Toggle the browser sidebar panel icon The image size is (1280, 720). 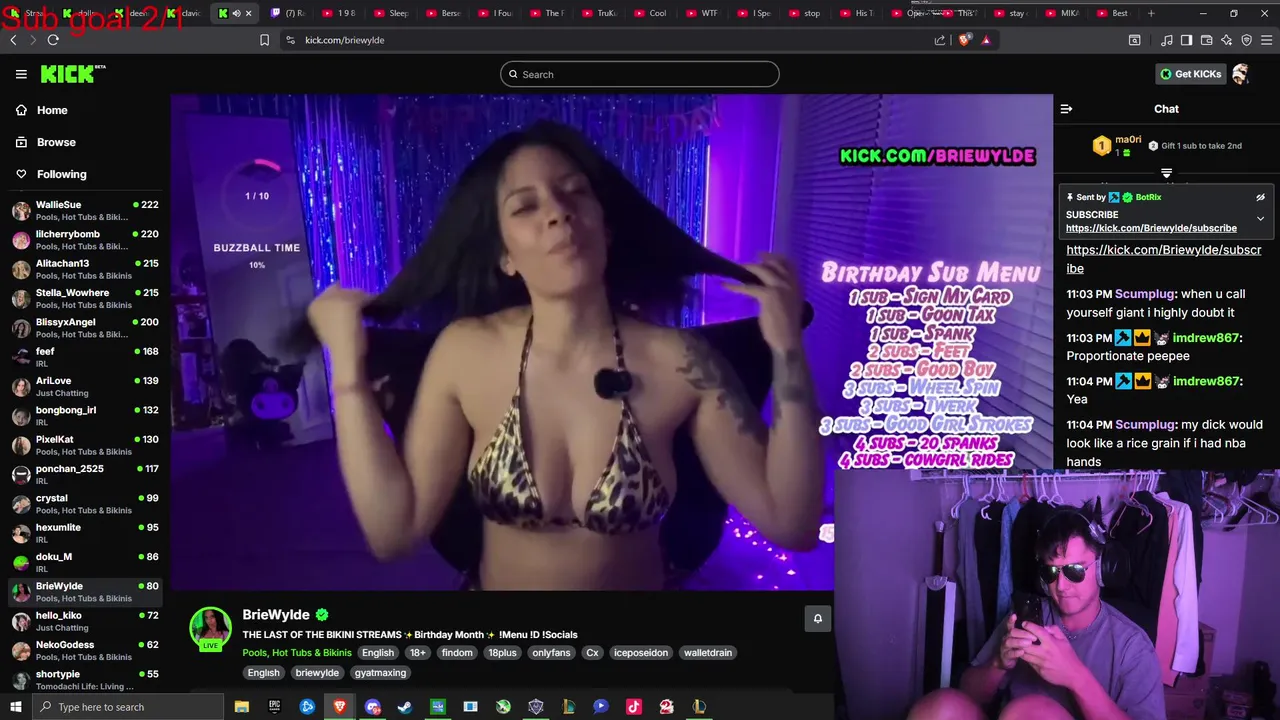[1186, 40]
